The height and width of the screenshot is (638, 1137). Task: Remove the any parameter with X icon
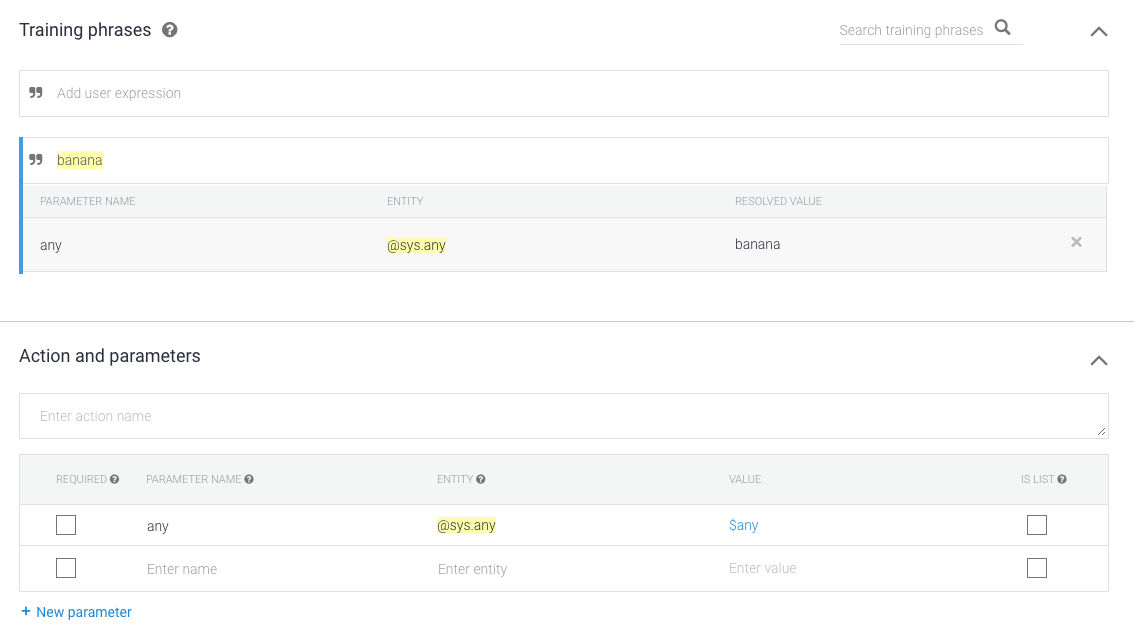[1076, 242]
